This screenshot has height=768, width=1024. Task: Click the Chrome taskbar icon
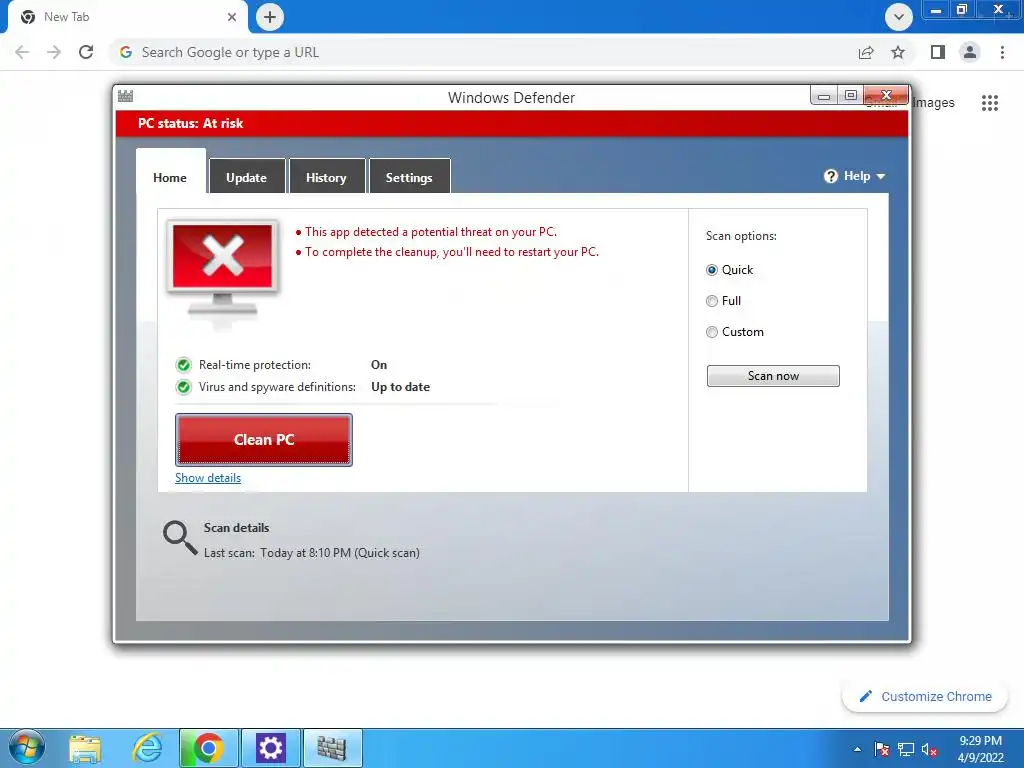(x=208, y=748)
